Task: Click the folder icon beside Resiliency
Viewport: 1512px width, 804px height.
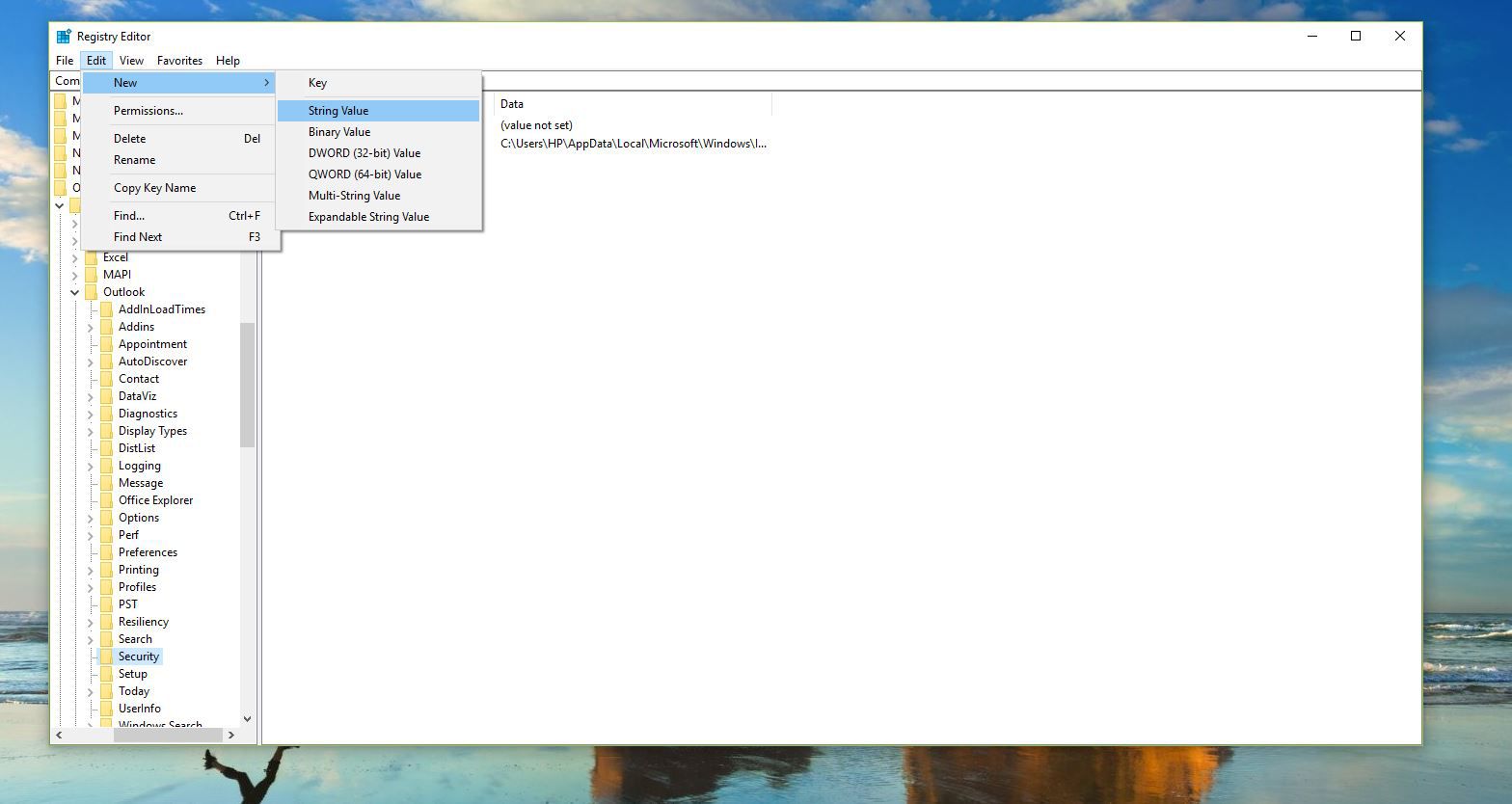Action: pos(106,622)
